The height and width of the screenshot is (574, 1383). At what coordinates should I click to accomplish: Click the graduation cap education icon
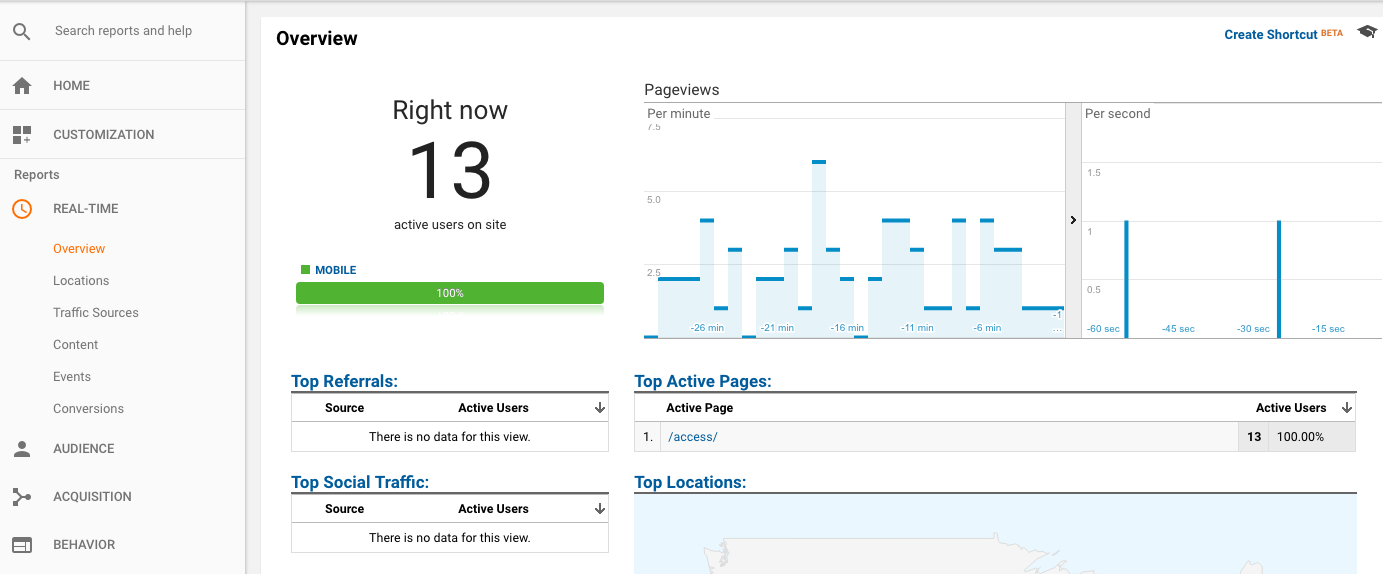1366,33
